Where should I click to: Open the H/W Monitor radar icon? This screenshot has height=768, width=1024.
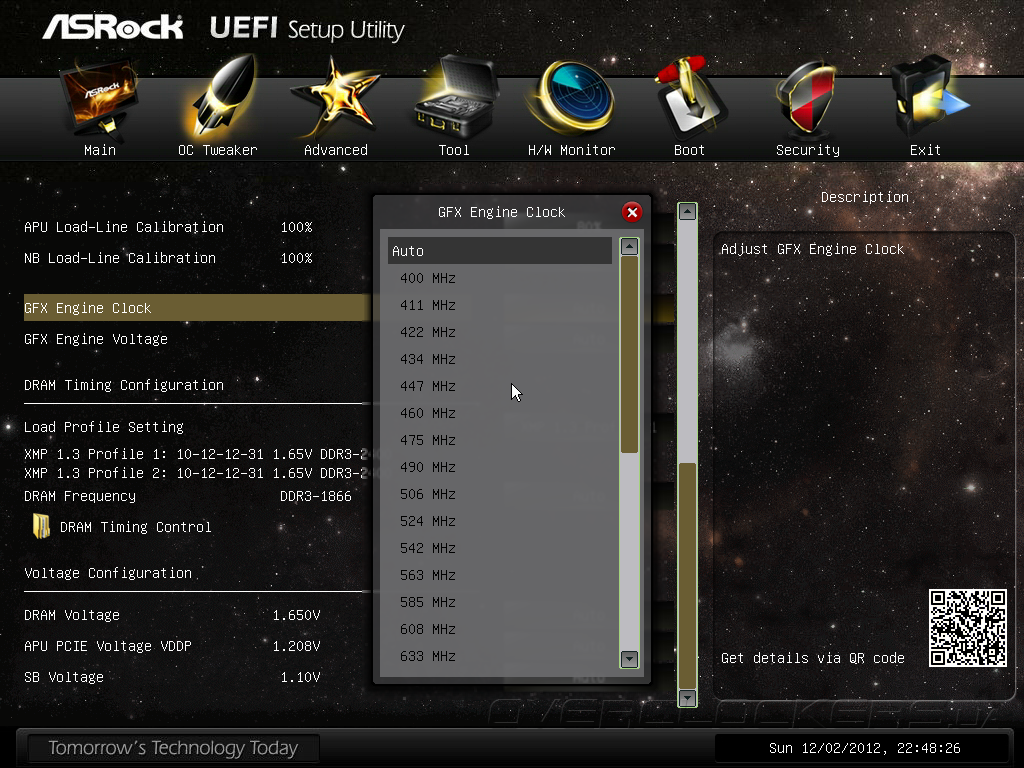click(x=572, y=98)
